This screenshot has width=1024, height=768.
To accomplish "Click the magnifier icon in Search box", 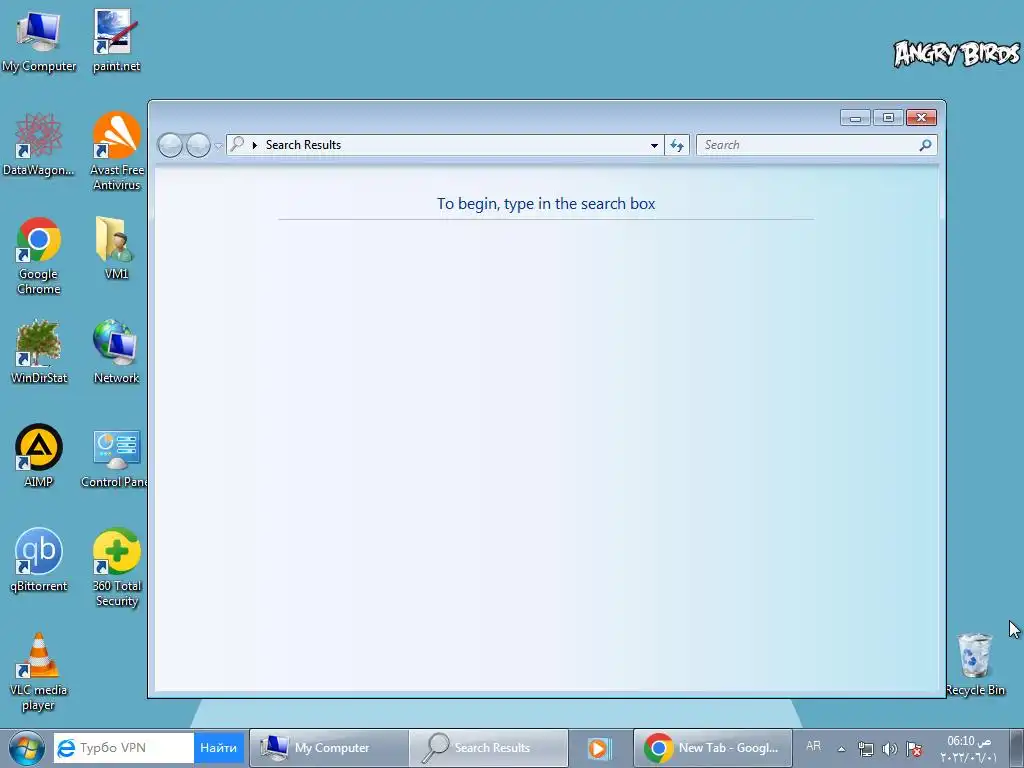I will tap(925, 145).
